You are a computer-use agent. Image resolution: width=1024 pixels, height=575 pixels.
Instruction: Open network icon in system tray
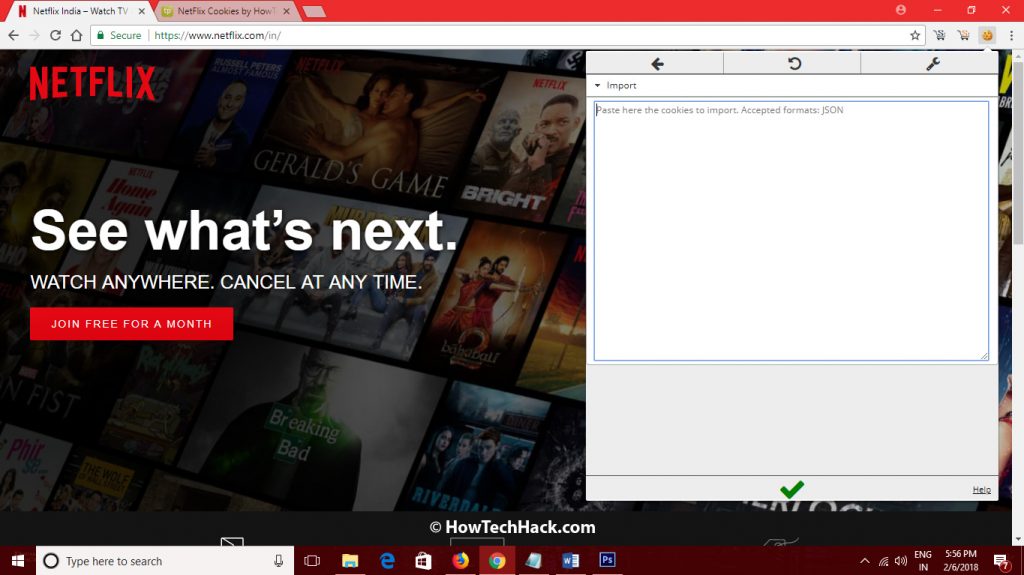884,561
